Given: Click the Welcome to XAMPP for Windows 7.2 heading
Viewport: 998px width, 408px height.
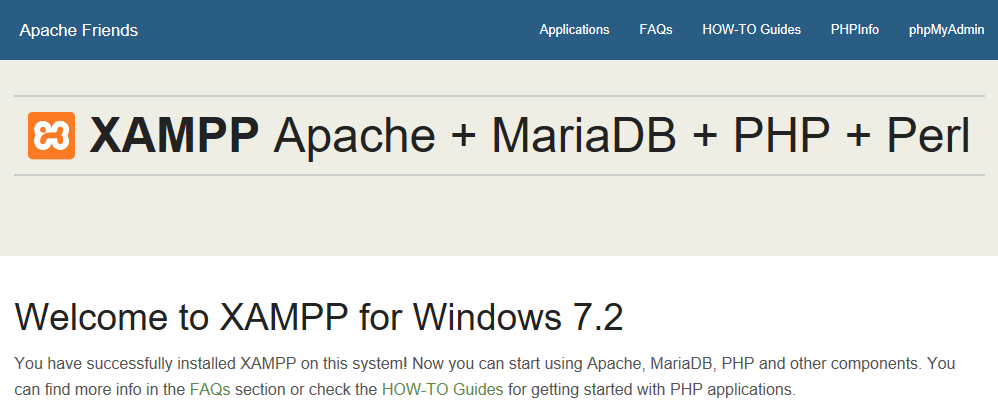Looking at the screenshot, I should [318, 317].
